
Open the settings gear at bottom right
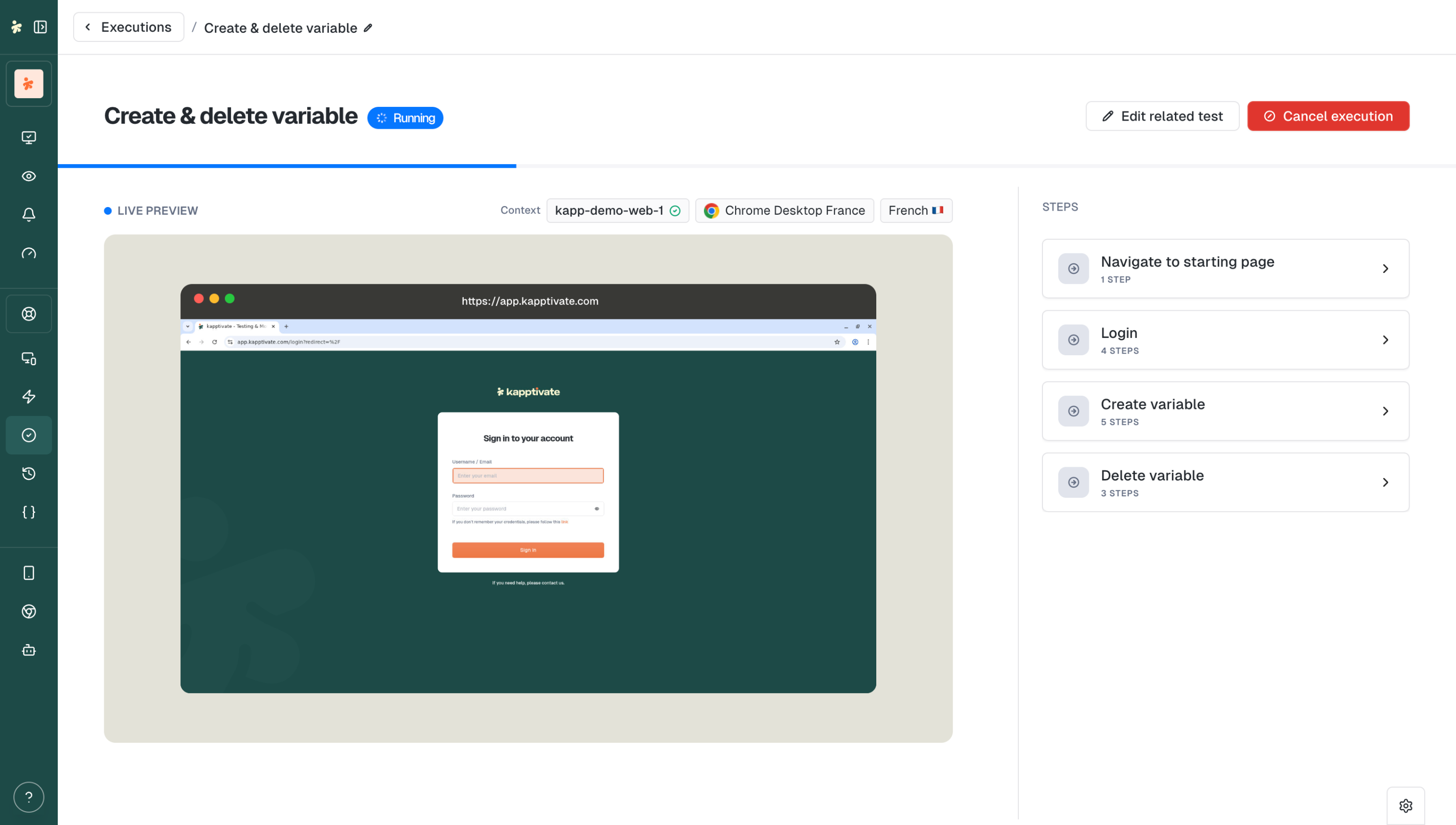click(1405, 805)
